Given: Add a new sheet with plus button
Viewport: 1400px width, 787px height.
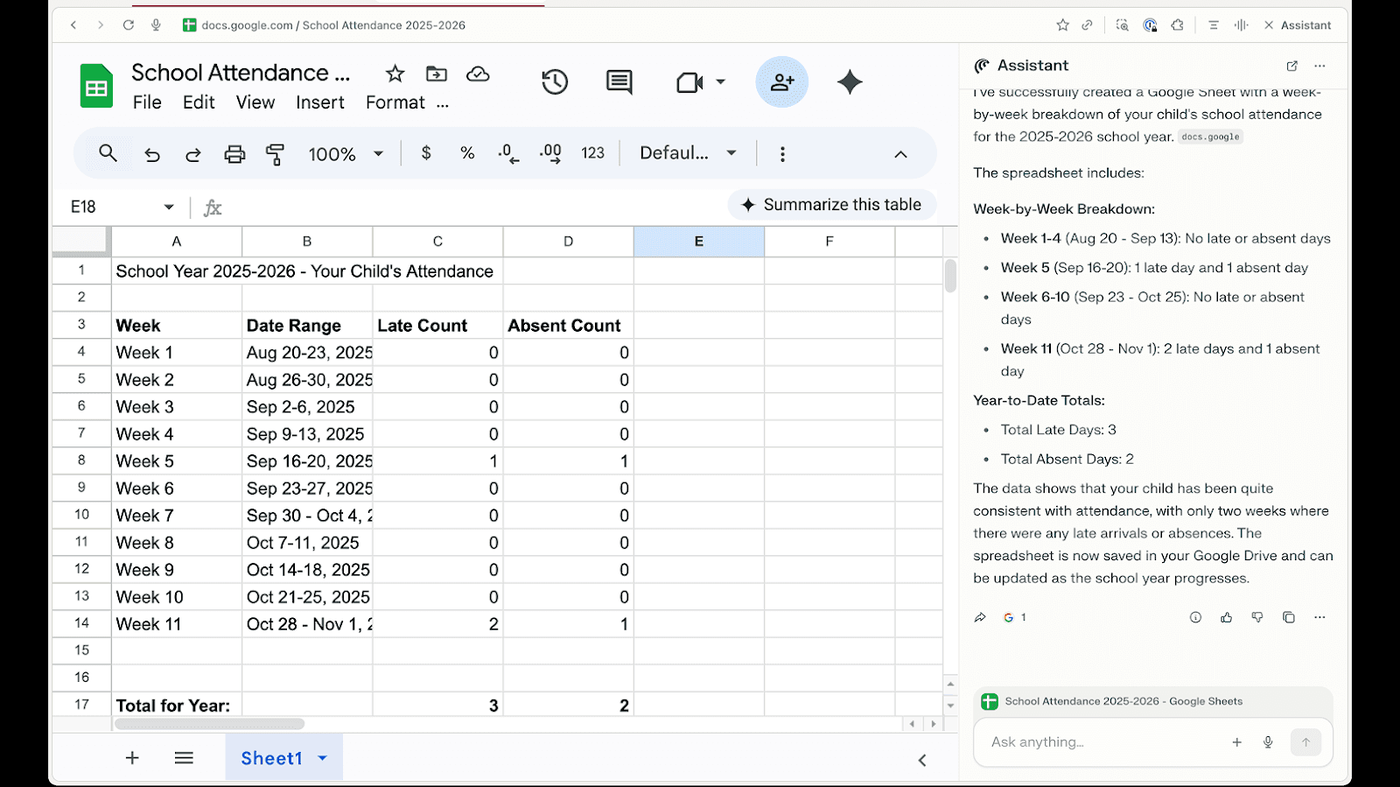Looking at the screenshot, I should 132,758.
